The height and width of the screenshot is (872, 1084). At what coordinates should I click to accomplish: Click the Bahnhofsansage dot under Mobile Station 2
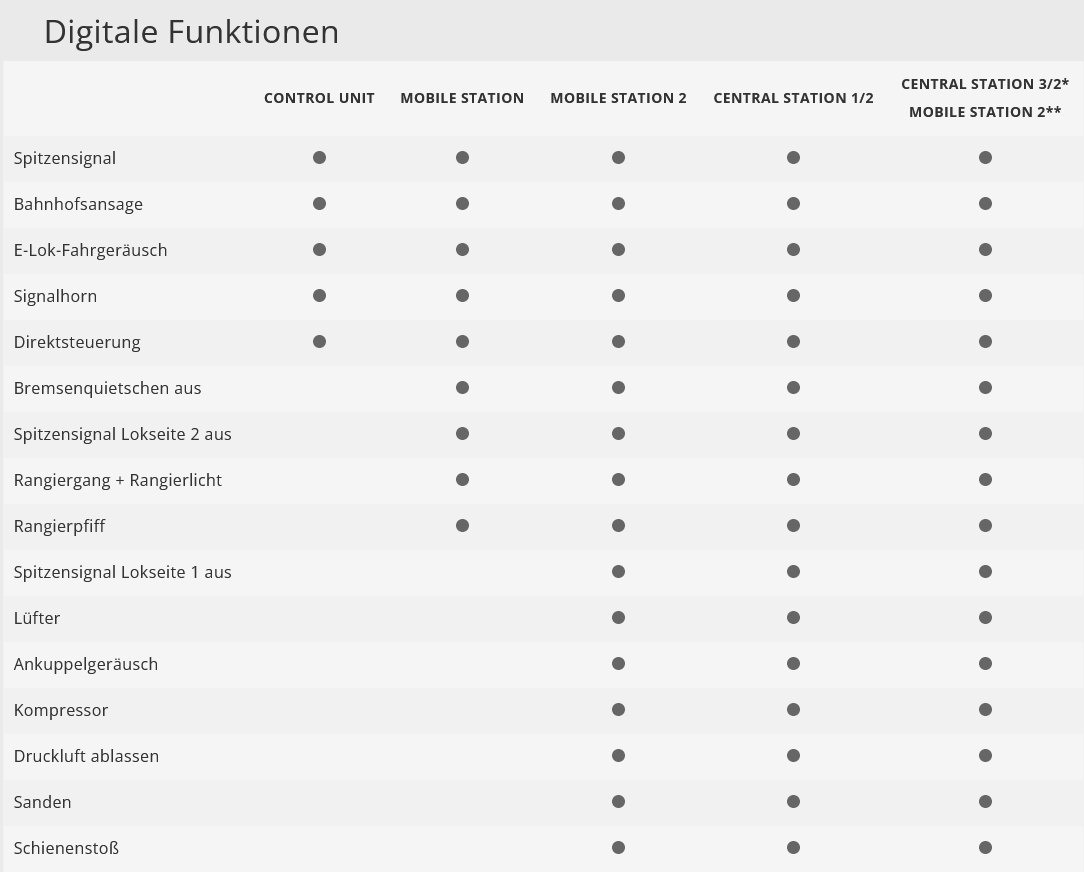(618, 204)
